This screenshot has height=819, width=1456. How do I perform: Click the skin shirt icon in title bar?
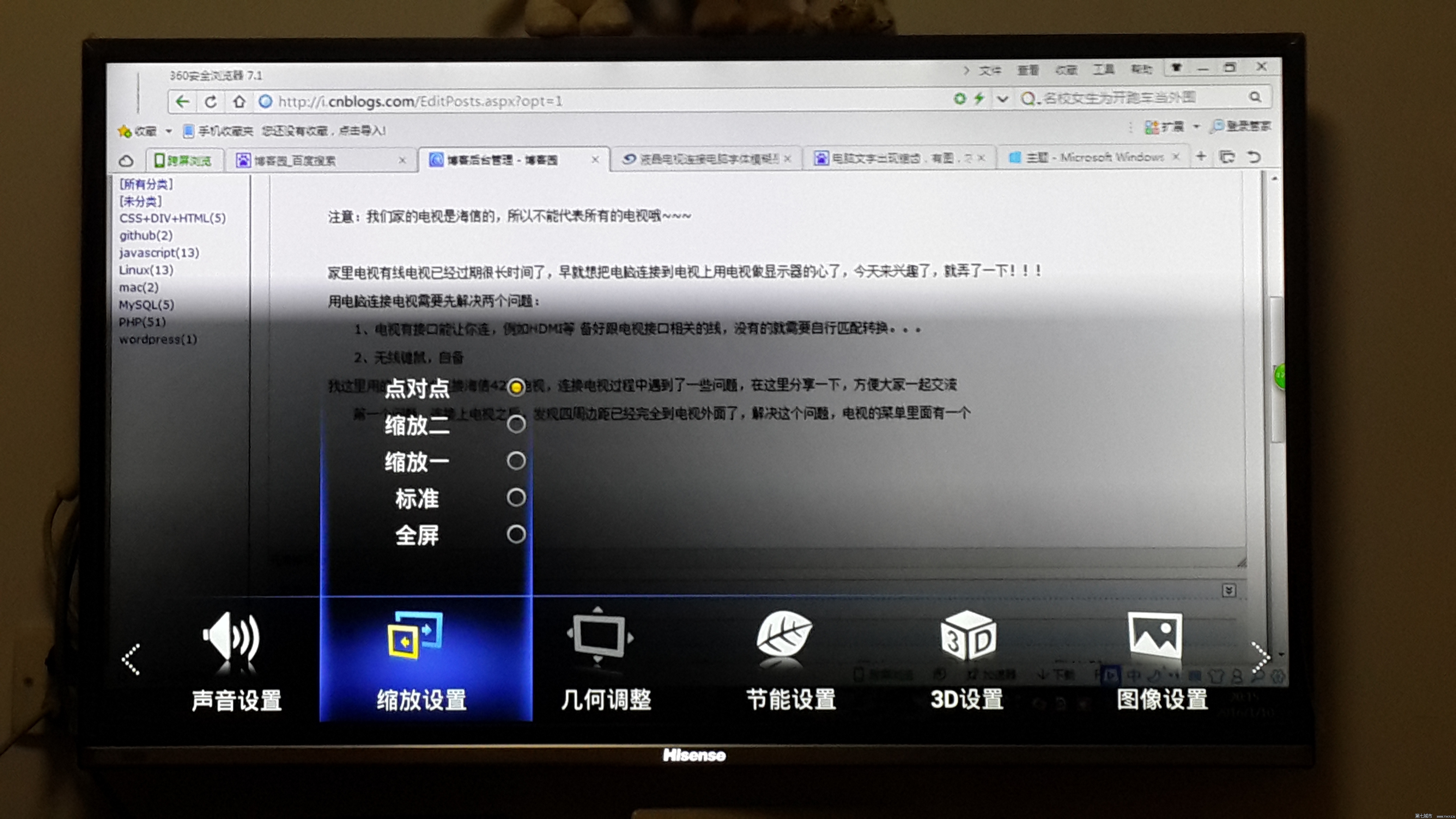click(x=1176, y=68)
